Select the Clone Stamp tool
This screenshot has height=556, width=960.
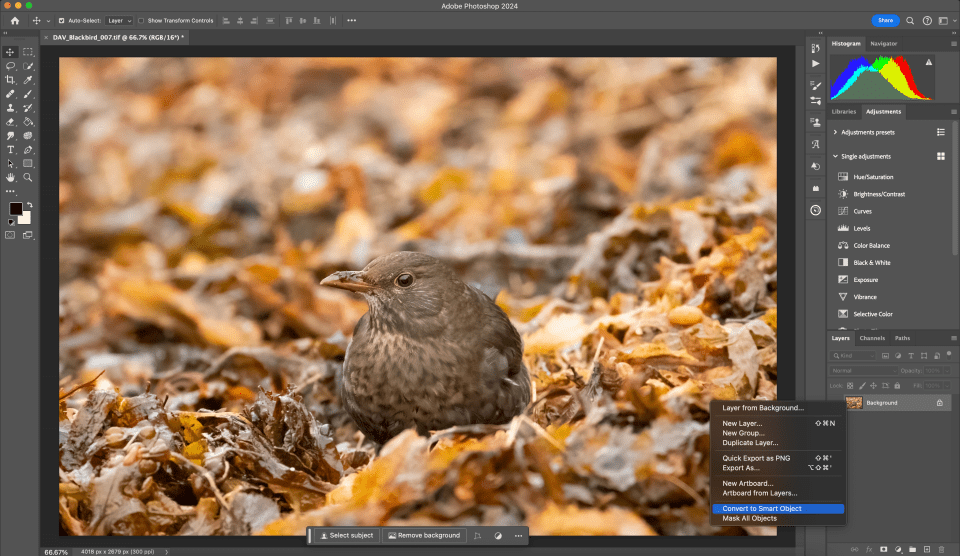coord(10,108)
